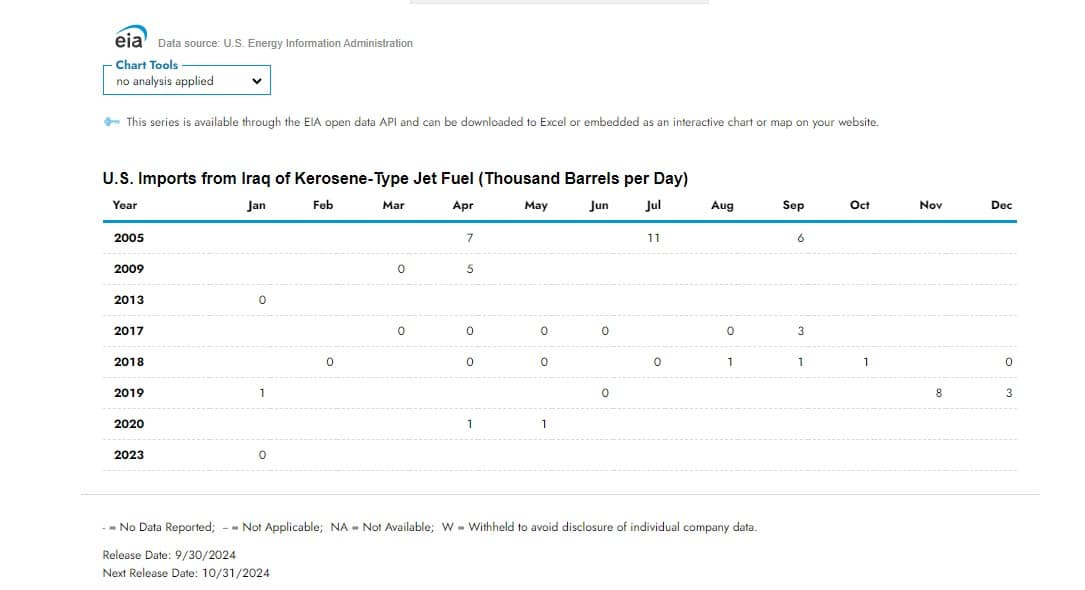The width and height of the screenshot is (1085, 590).
Task: Select the 2005 year row label
Action: pos(129,238)
